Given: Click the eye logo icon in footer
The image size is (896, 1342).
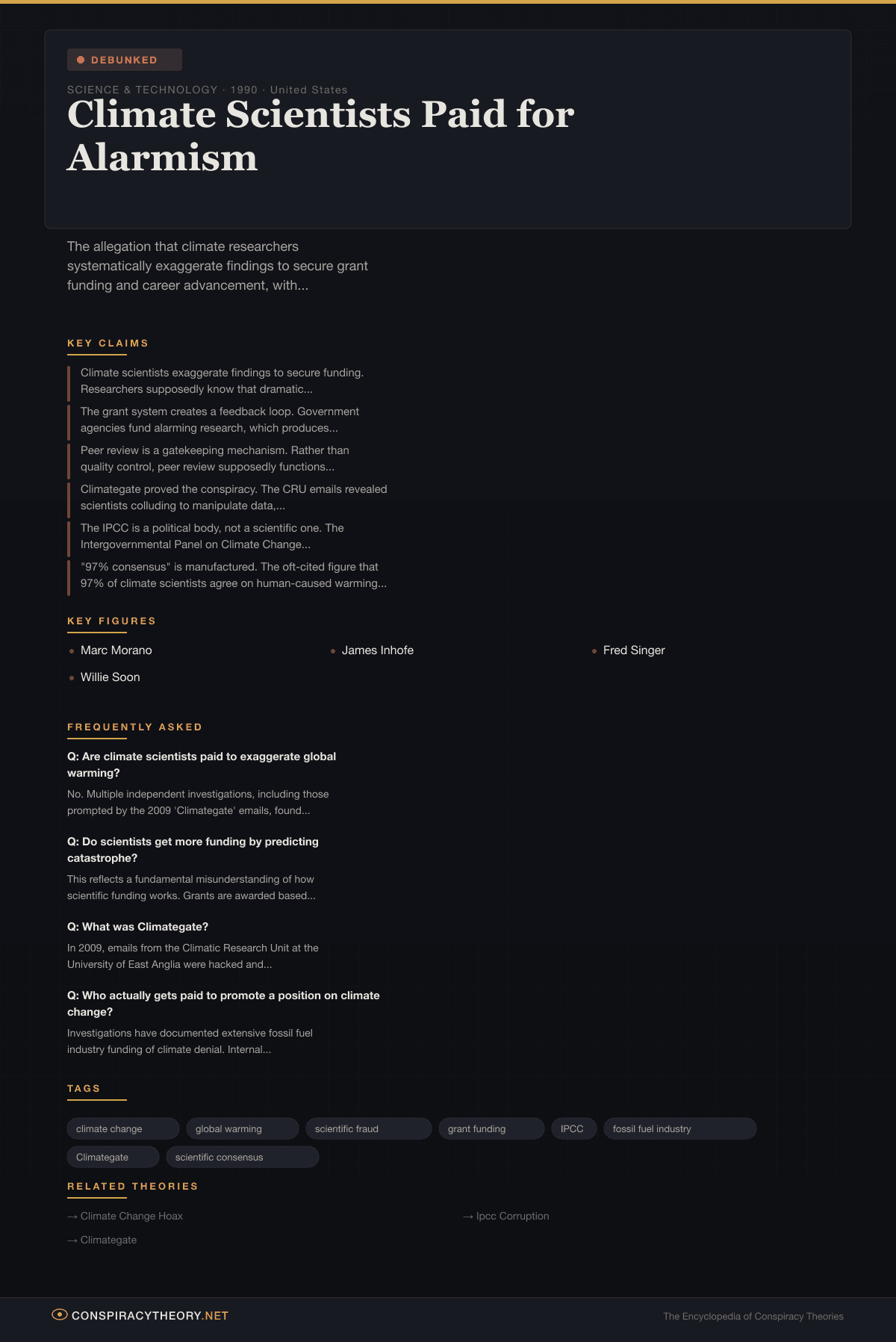Looking at the screenshot, I should (x=60, y=1314).
